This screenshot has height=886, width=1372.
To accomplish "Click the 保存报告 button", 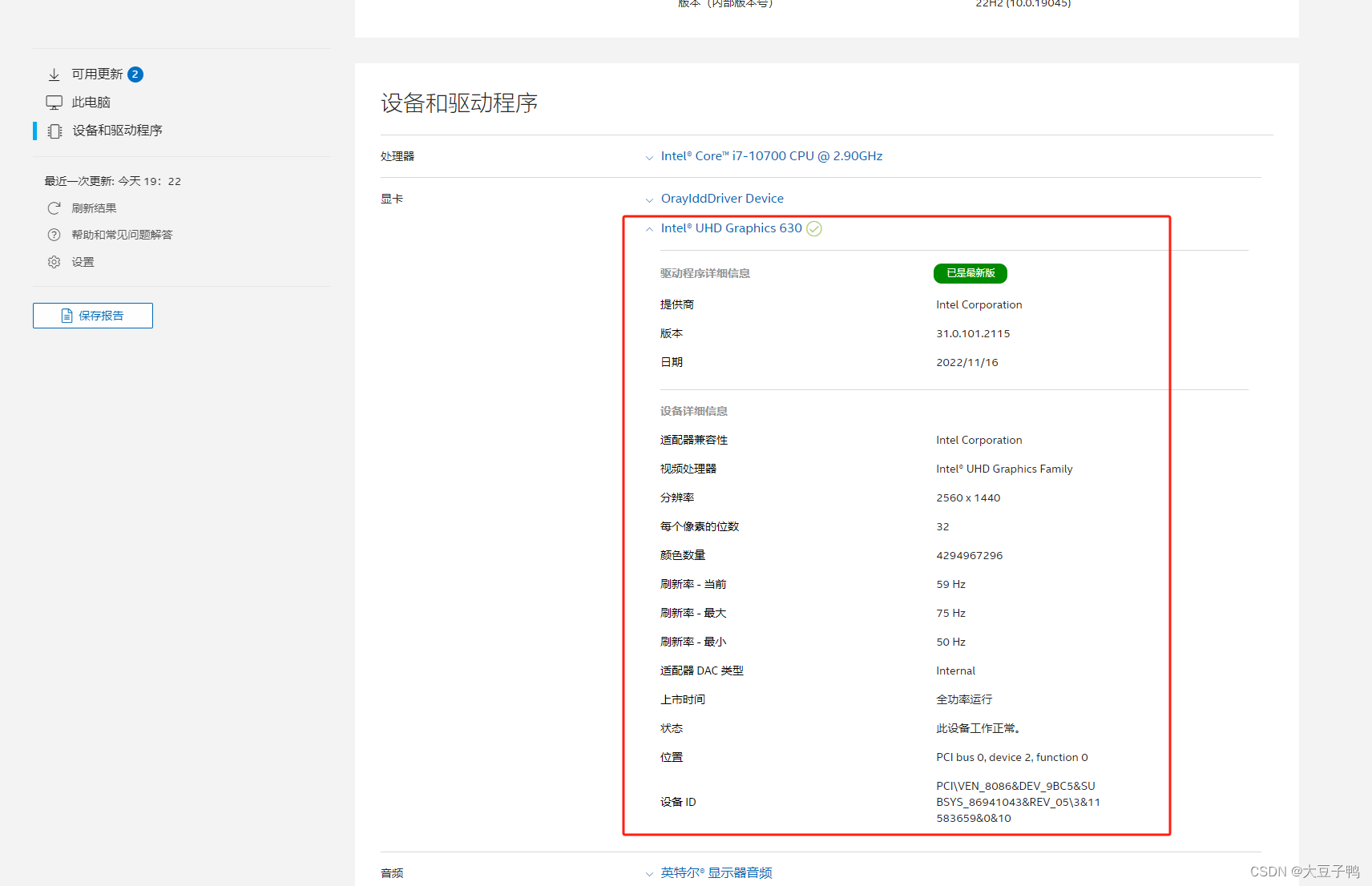I will [93, 316].
